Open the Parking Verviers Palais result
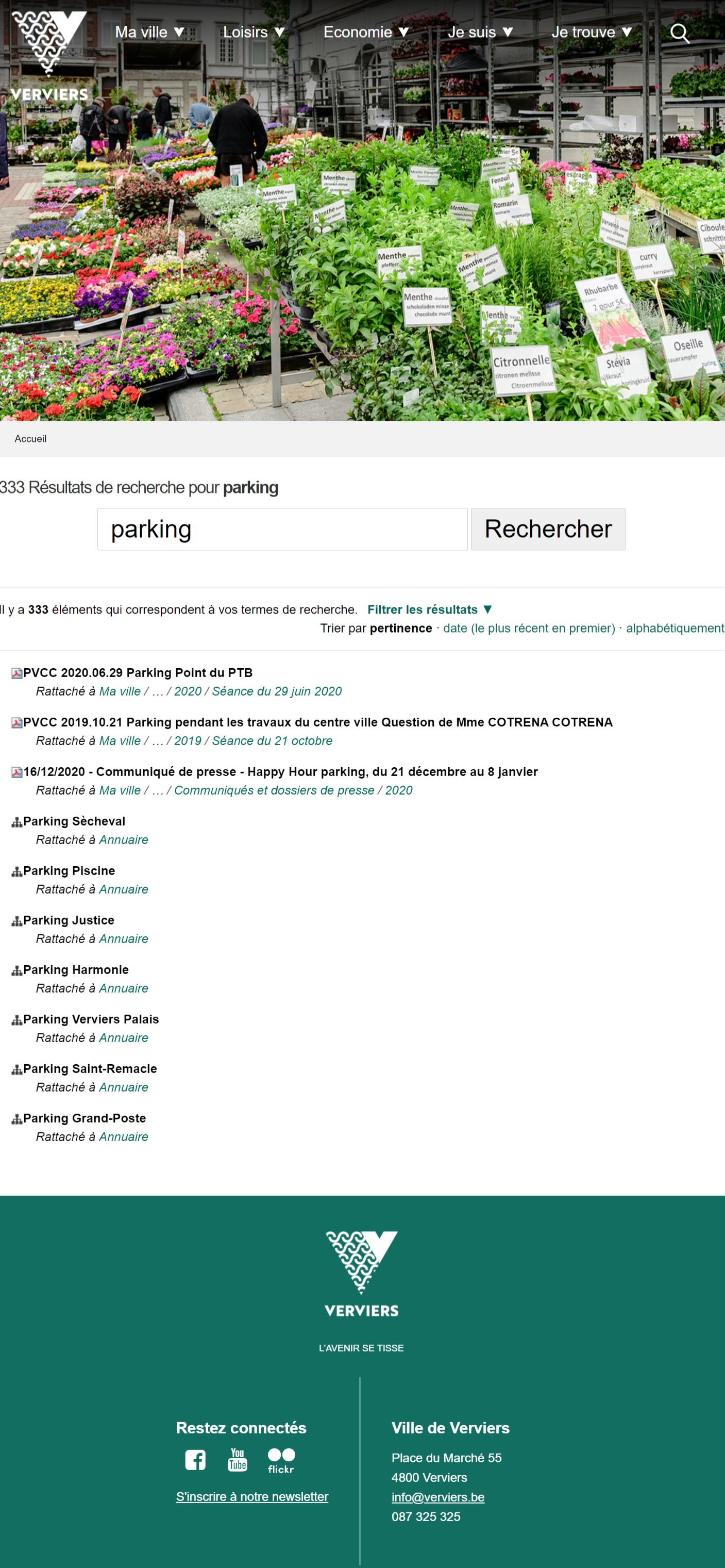The width and height of the screenshot is (725, 1568). [91, 1019]
